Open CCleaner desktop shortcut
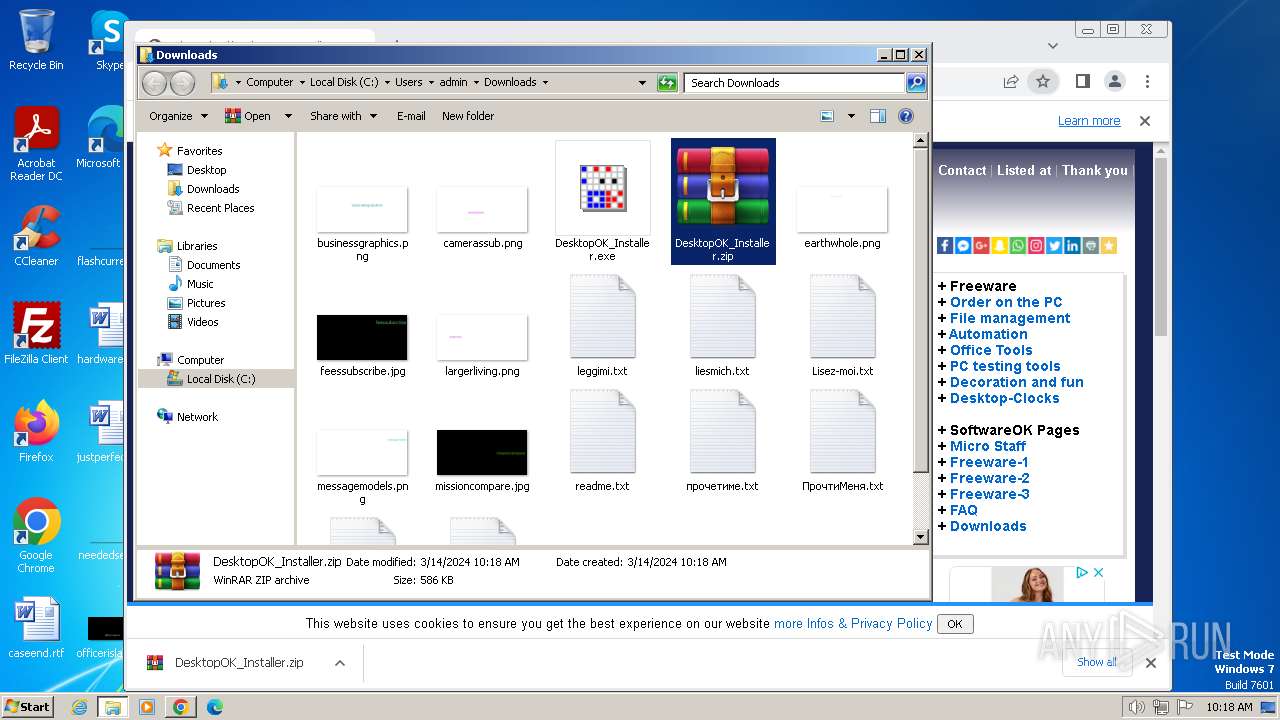 coord(37,236)
